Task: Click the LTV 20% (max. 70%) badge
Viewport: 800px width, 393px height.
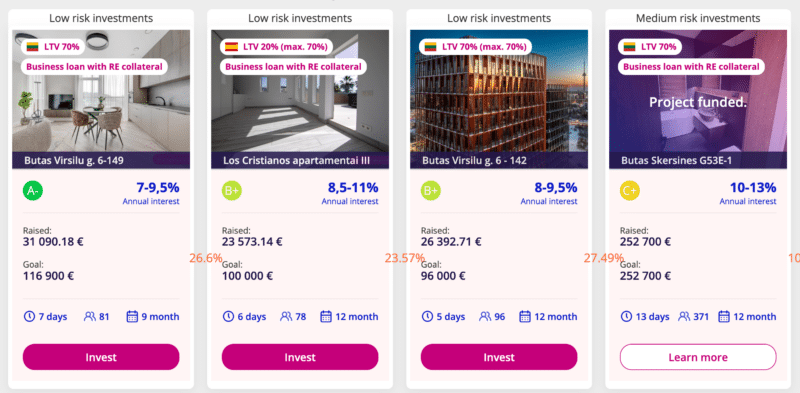Action: click(277, 47)
